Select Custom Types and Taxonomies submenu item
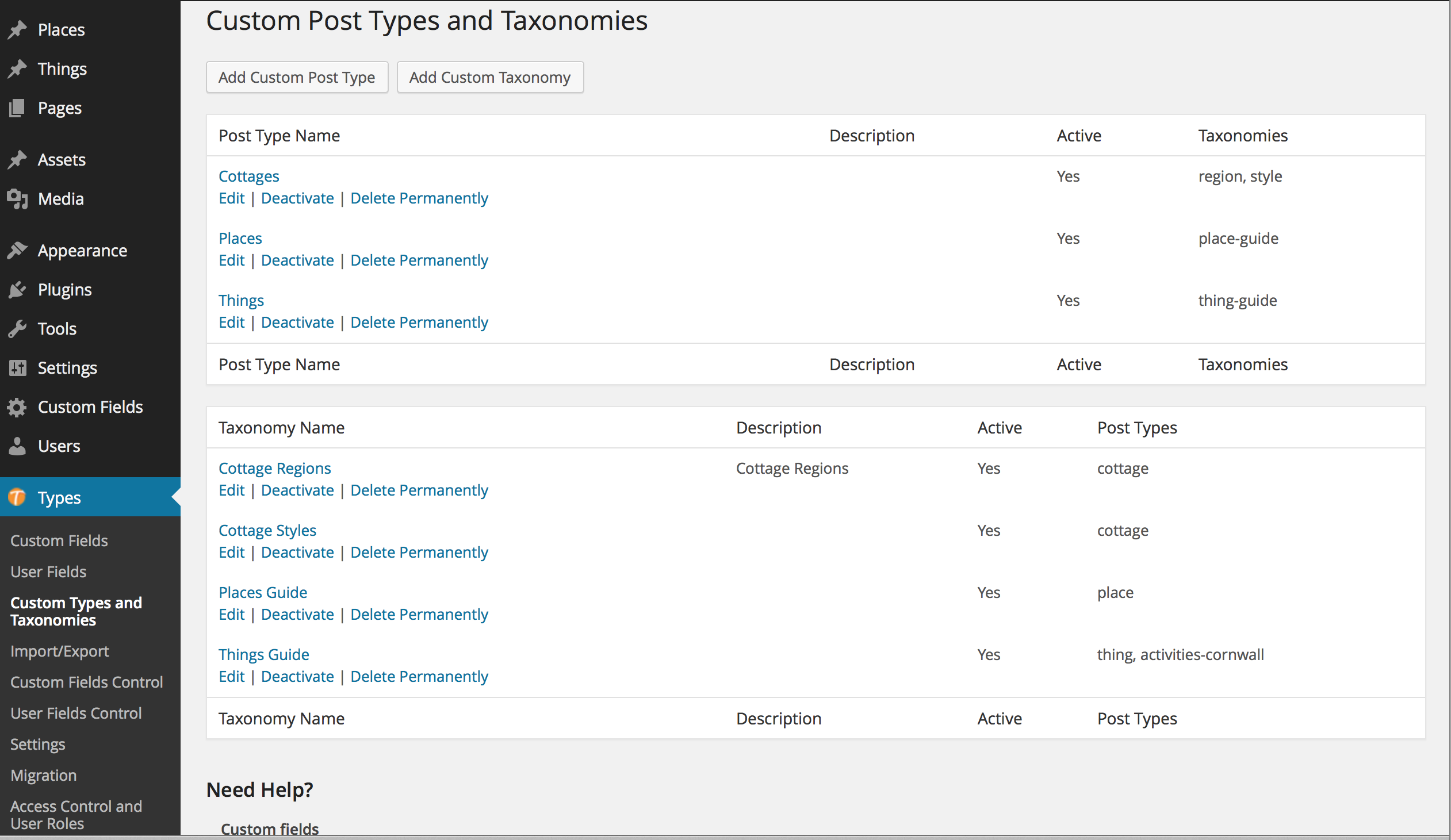 [x=76, y=611]
